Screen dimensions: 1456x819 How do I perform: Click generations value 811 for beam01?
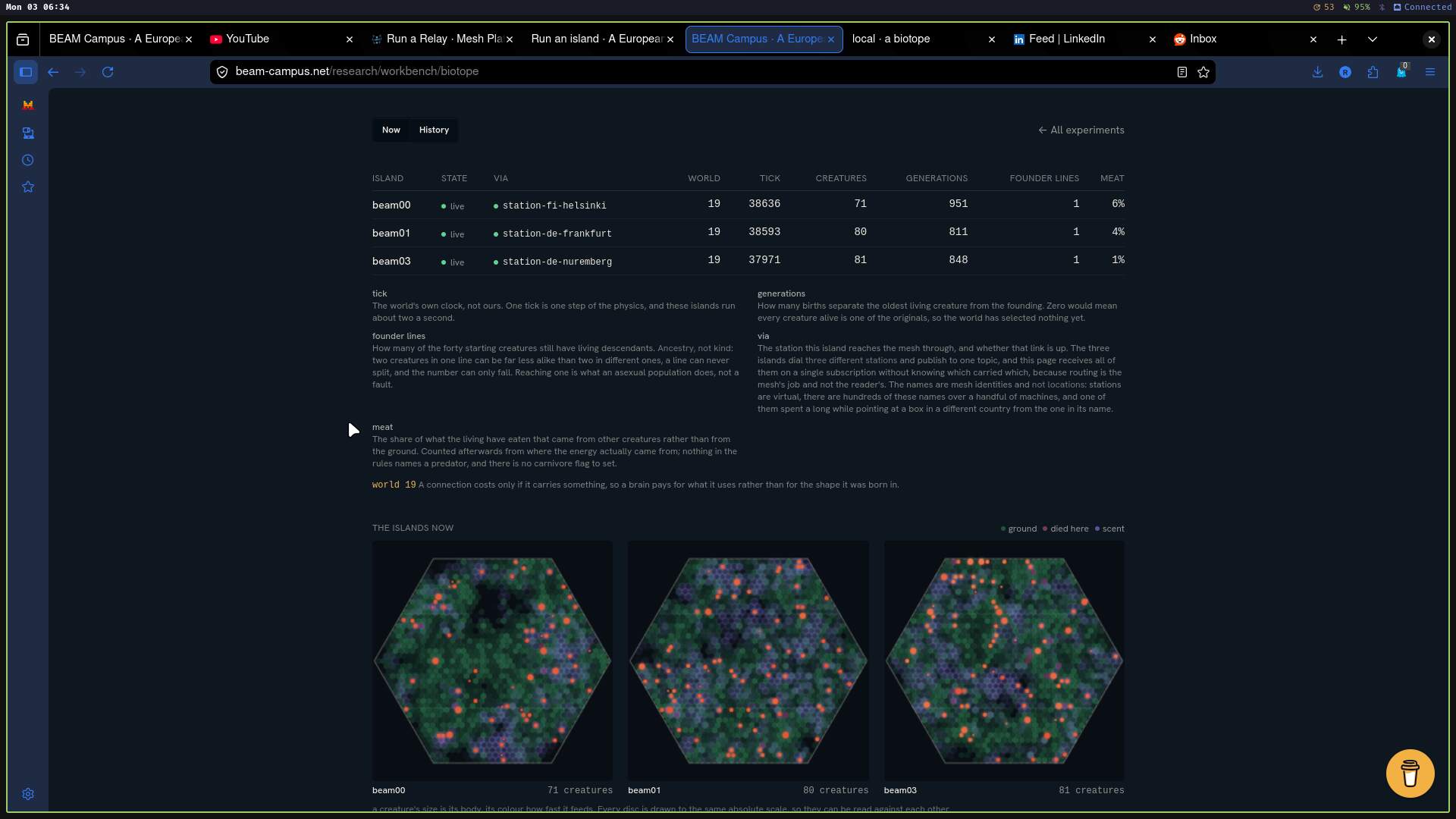[959, 232]
